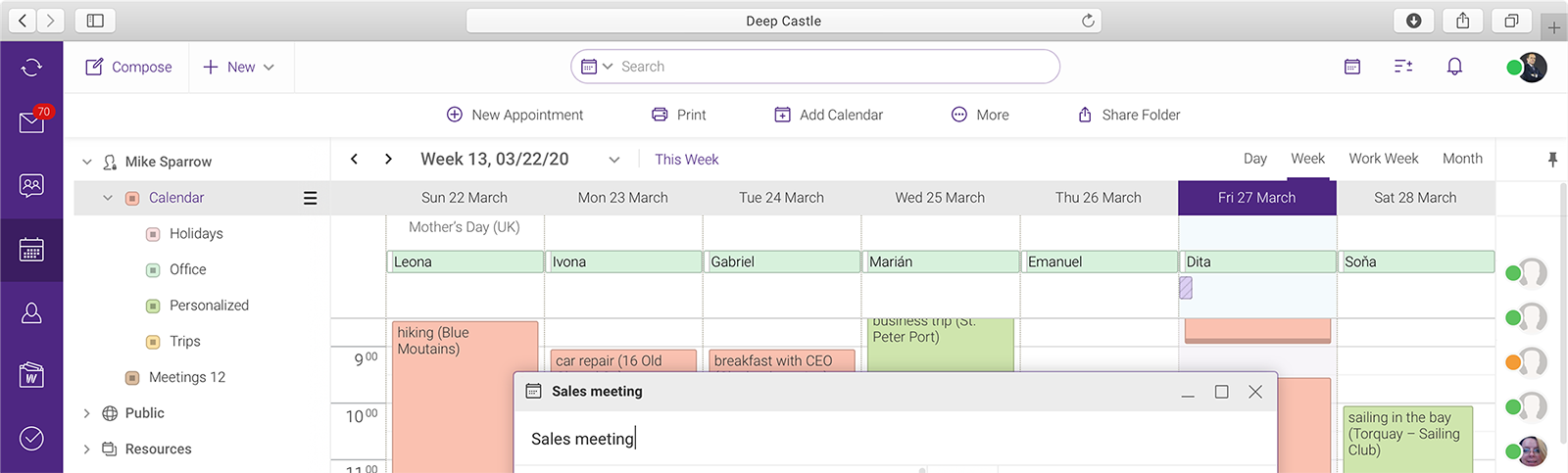This screenshot has width=1568, height=473.
Task: Open the Tasks checkmark icon in sidebar
Action: tap(31, 438)
